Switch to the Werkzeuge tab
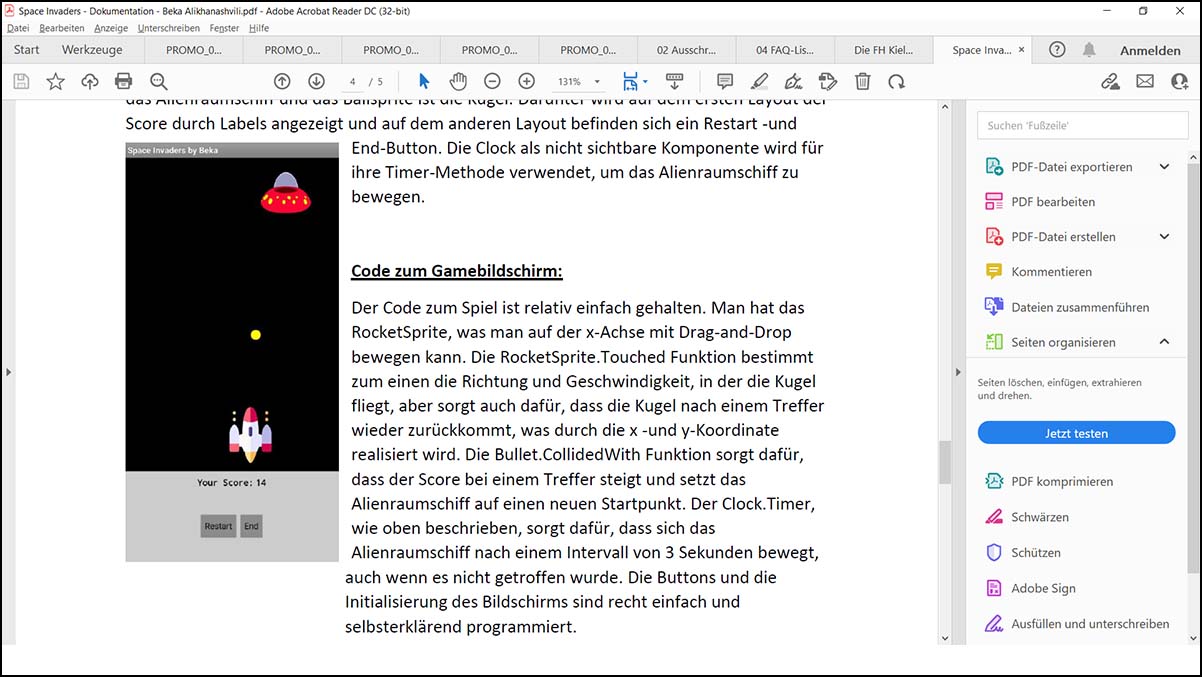Viewport: 1202px width, 677px height. click(92, 49)
